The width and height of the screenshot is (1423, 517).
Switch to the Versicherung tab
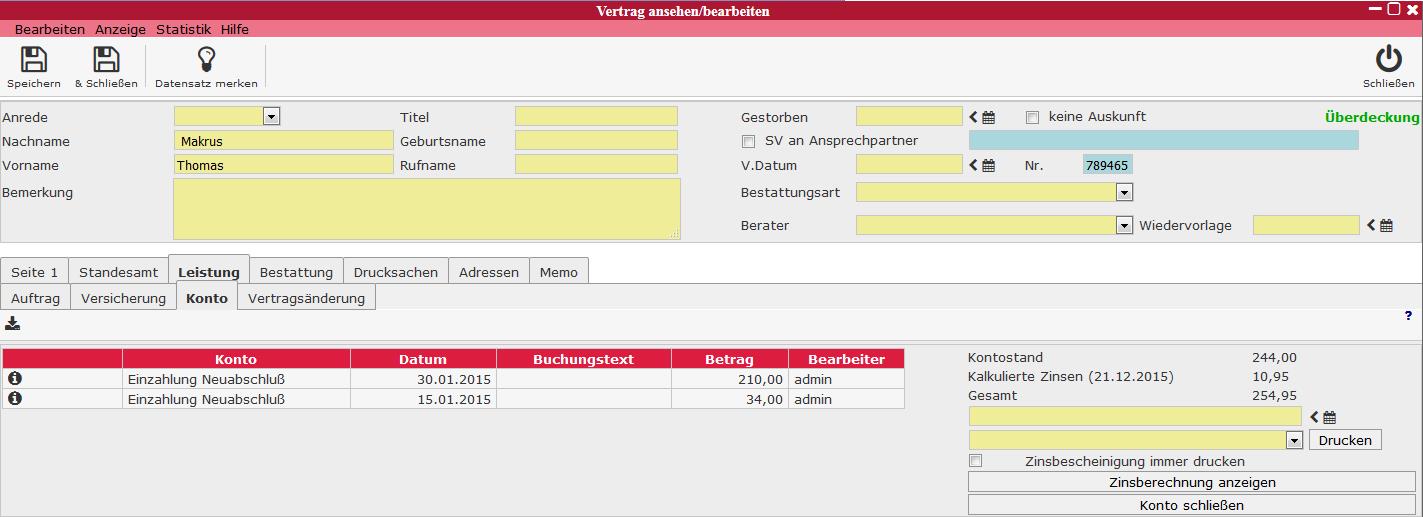[123, 298]
